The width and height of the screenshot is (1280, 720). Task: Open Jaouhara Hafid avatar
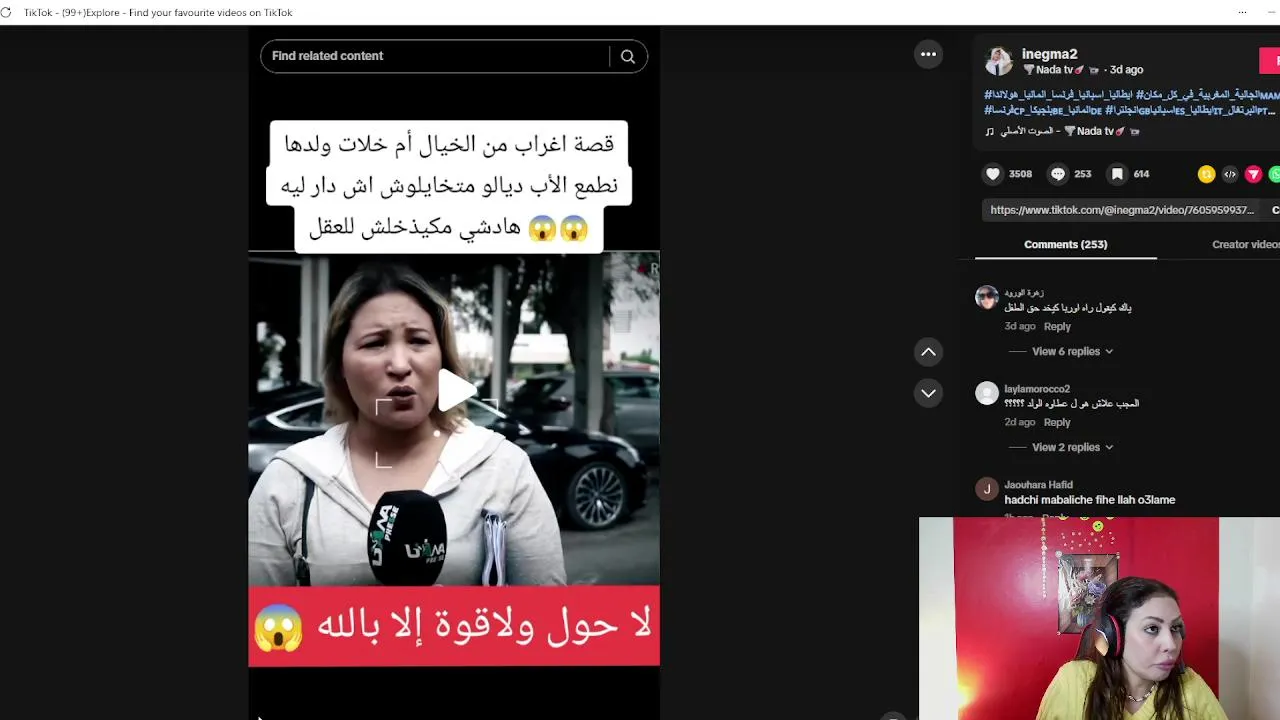point(987,489)
